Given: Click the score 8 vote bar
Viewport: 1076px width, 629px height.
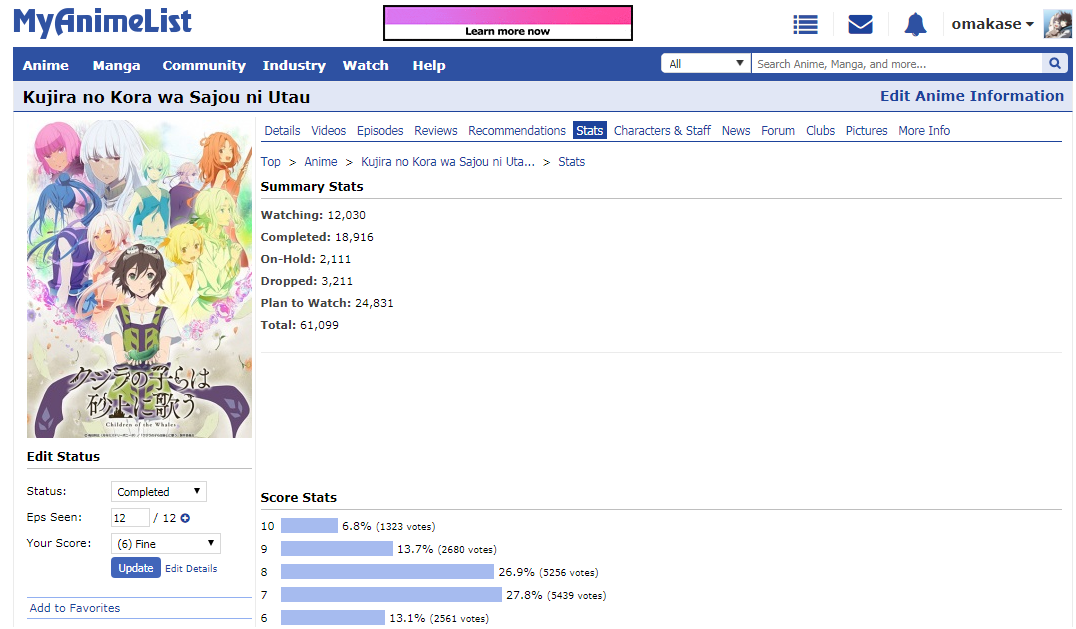Looking at the screenshot, I should 387,572.
